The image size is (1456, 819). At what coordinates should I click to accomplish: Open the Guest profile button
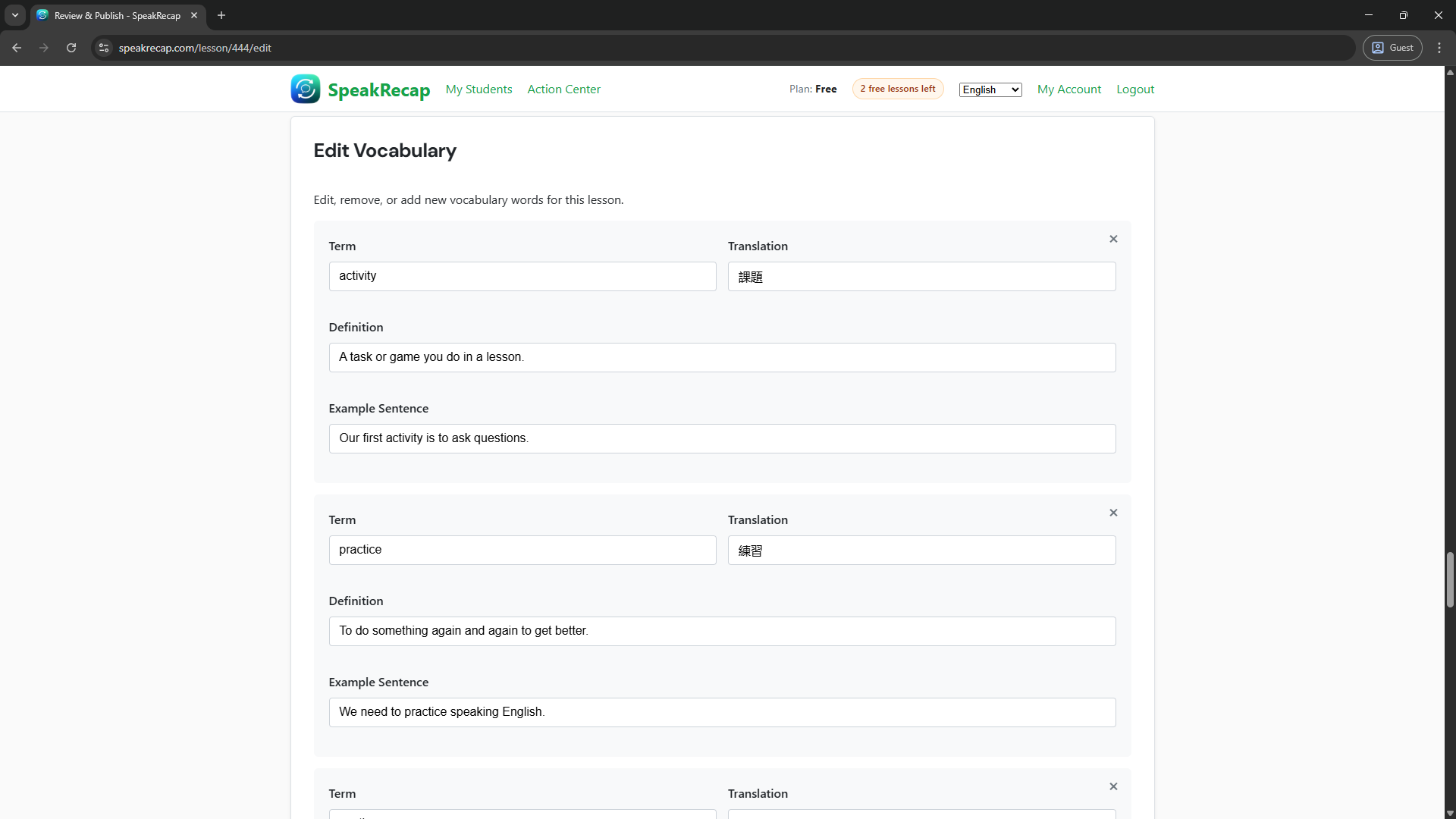point(1392,48)
